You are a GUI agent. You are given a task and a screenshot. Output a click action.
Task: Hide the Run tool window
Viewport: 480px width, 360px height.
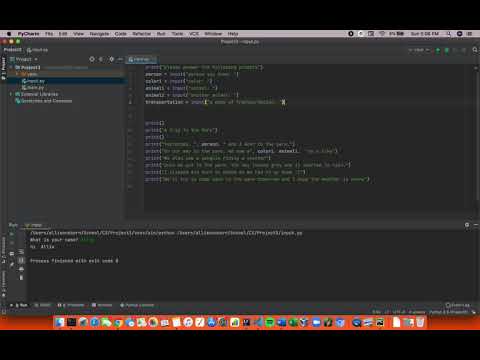(476, 225)
